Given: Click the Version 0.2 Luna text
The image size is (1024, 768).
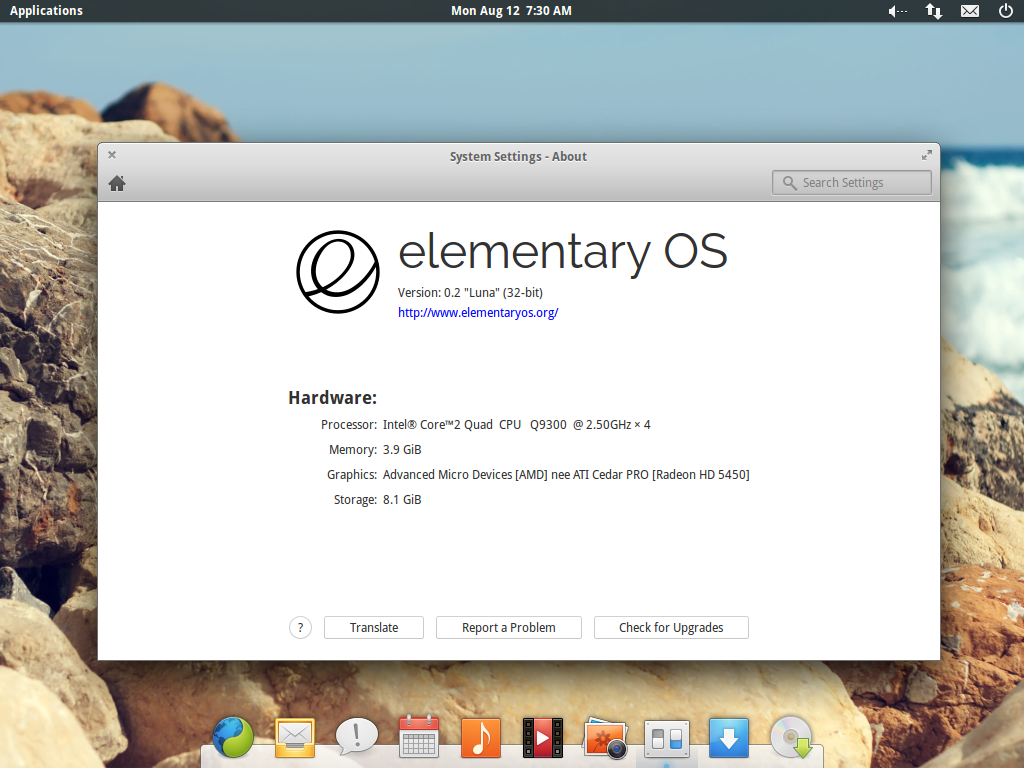Looking at the screenshot, I should [x=470, y=293].
